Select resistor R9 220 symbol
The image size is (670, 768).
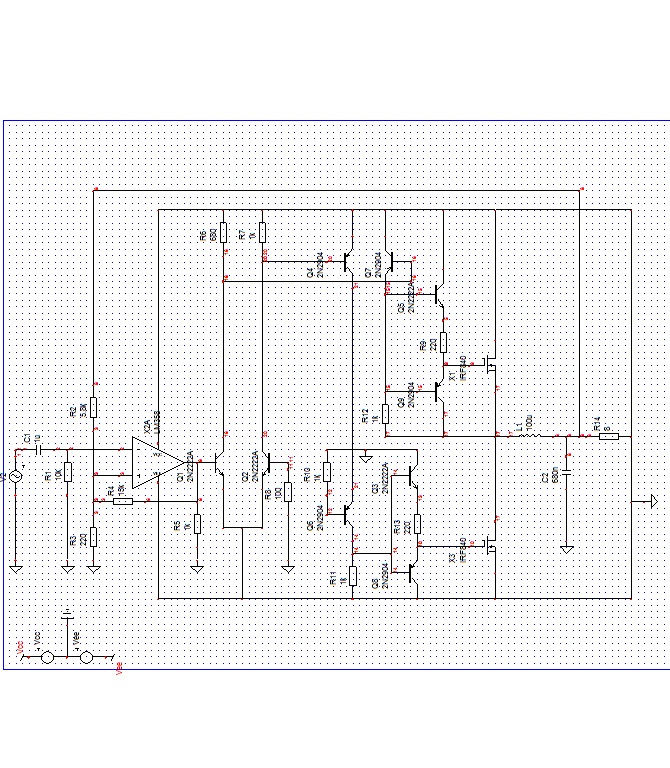point(444,342)
